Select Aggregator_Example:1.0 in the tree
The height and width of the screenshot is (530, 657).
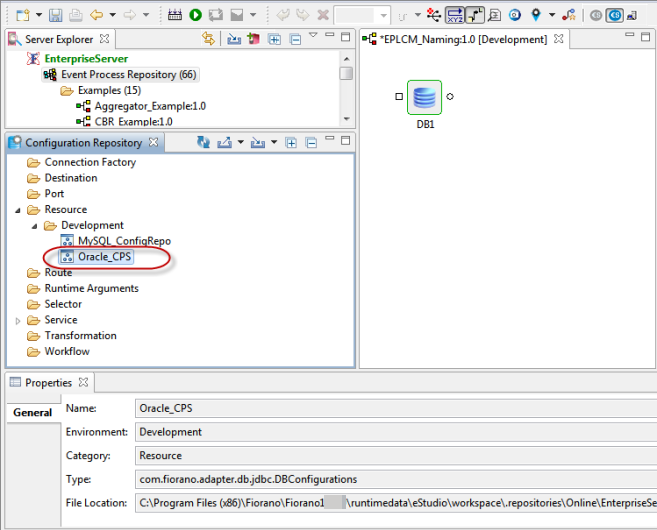point(150,106)
